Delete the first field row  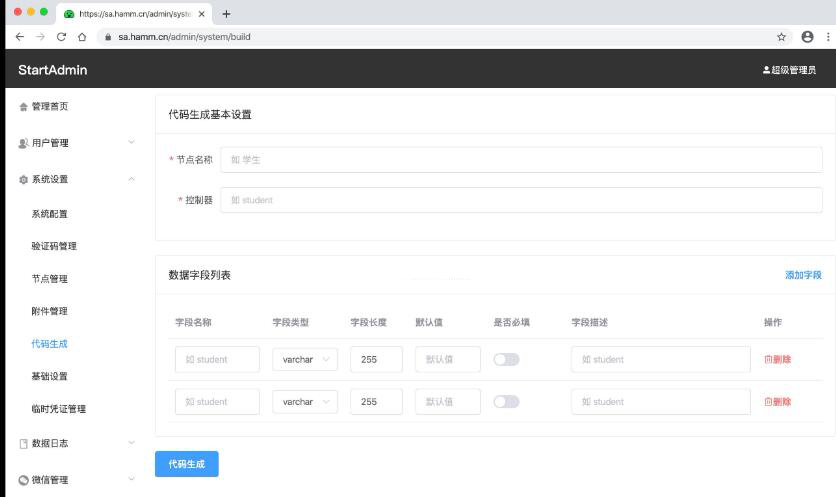pos(777,359)
